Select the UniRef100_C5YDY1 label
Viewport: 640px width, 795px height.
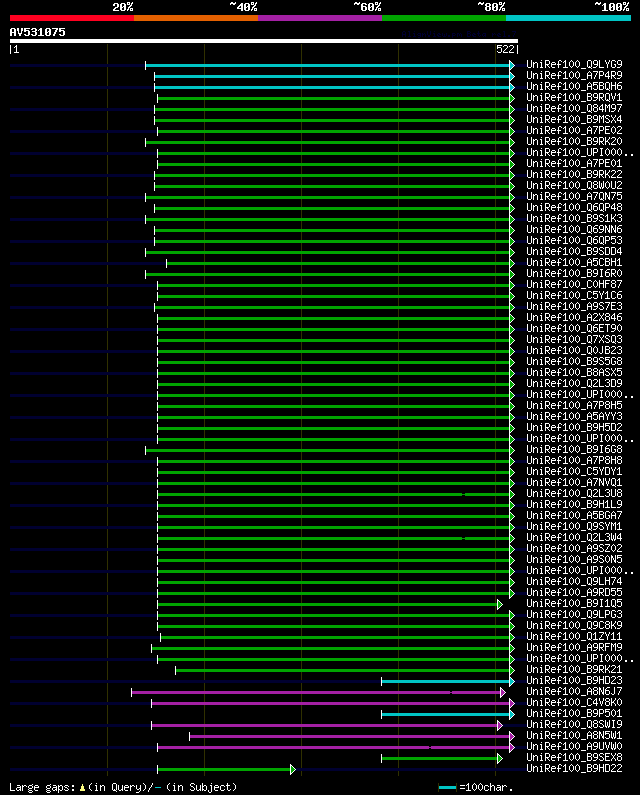pos(574,472)
